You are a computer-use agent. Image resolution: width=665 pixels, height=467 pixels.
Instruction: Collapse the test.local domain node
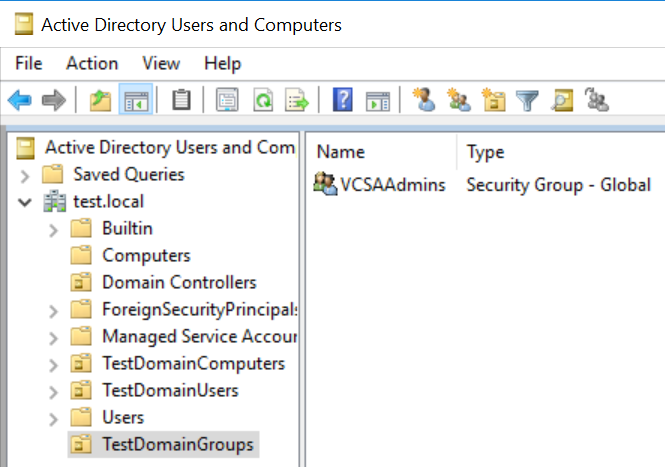[25, 202]
